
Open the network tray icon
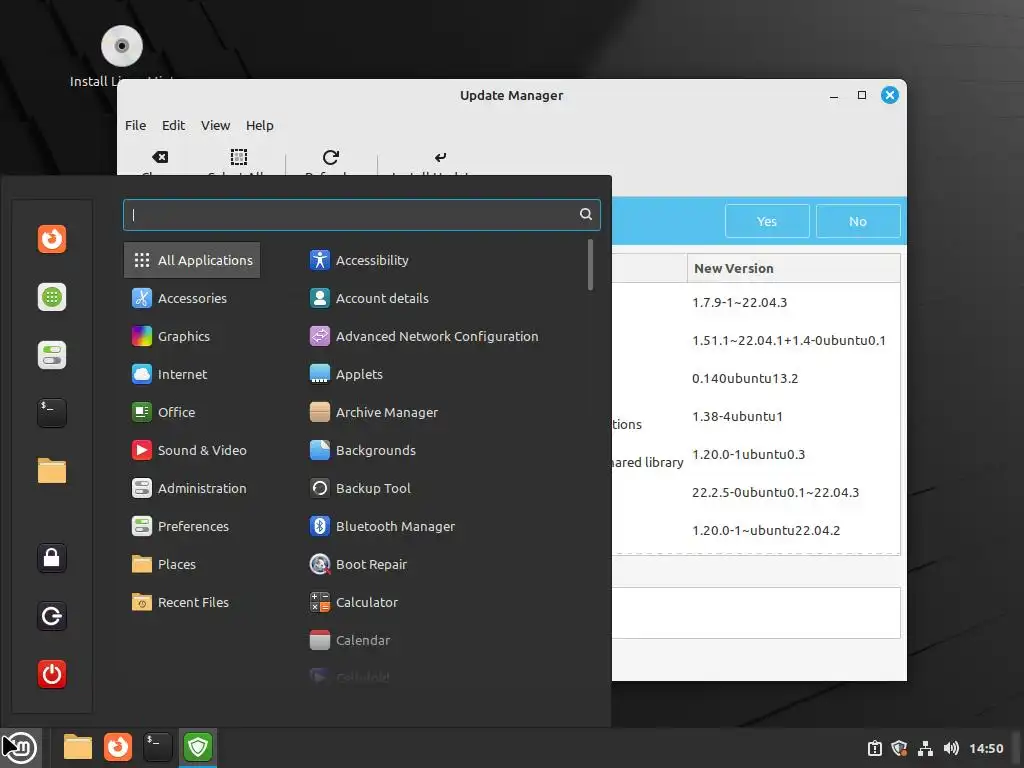tap(925, 748)
